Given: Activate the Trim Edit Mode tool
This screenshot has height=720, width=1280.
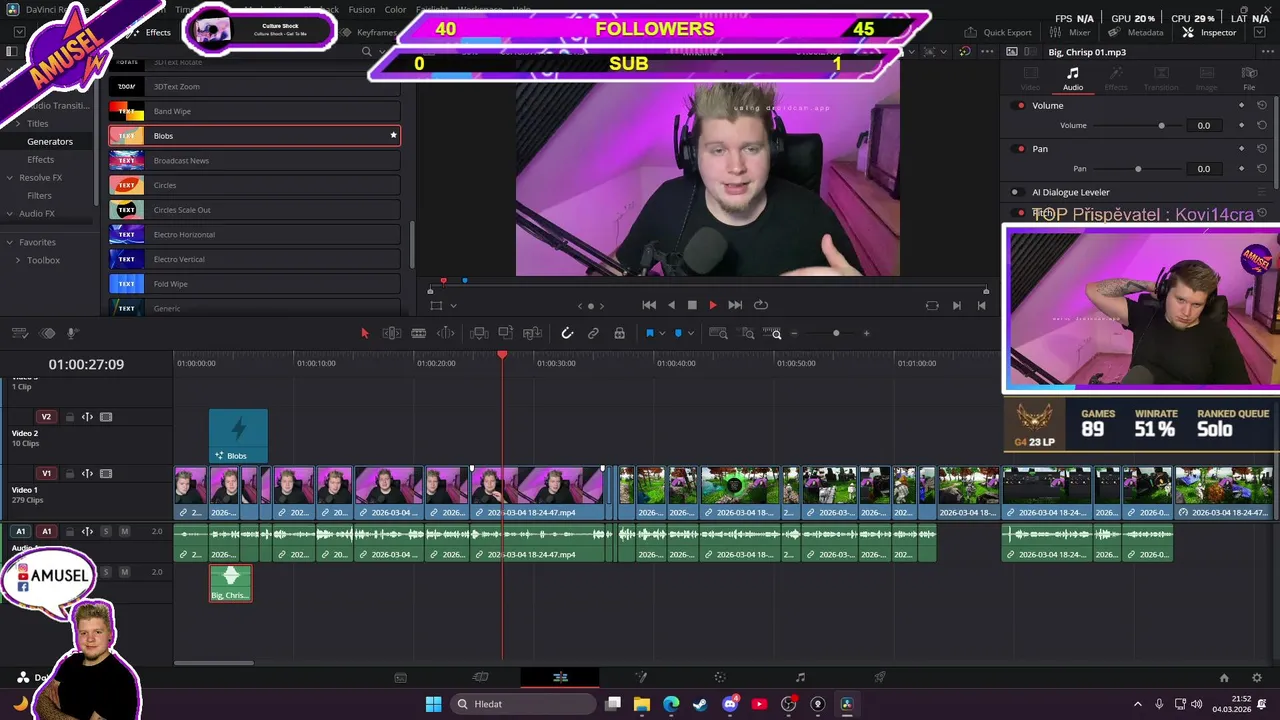Looking at the screenshot, I should coord(392,333).
